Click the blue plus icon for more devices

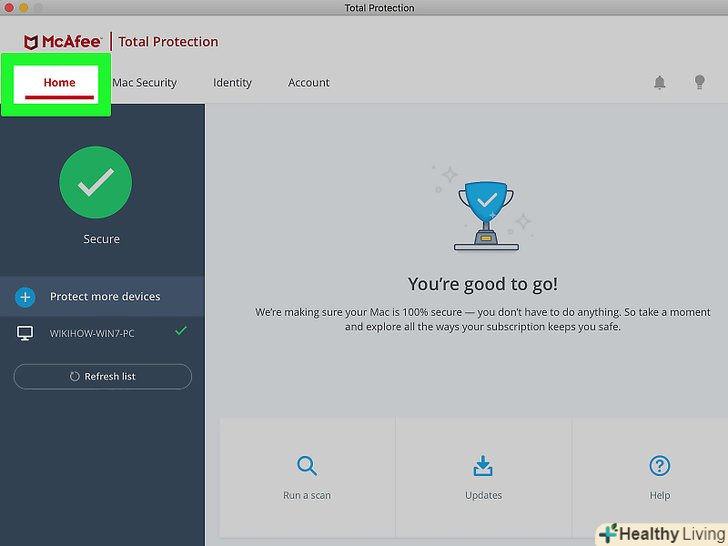[25, 297]
